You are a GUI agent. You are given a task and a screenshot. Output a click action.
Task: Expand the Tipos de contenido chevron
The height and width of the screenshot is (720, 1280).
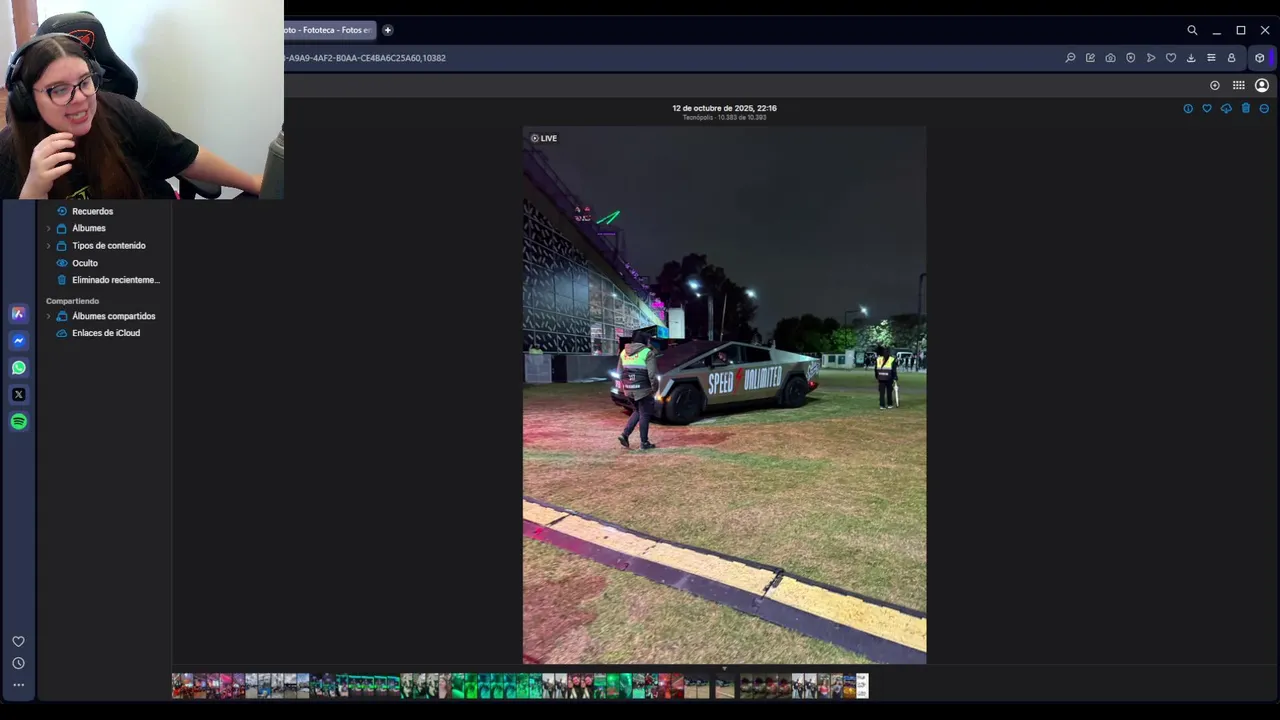(48, 245)
